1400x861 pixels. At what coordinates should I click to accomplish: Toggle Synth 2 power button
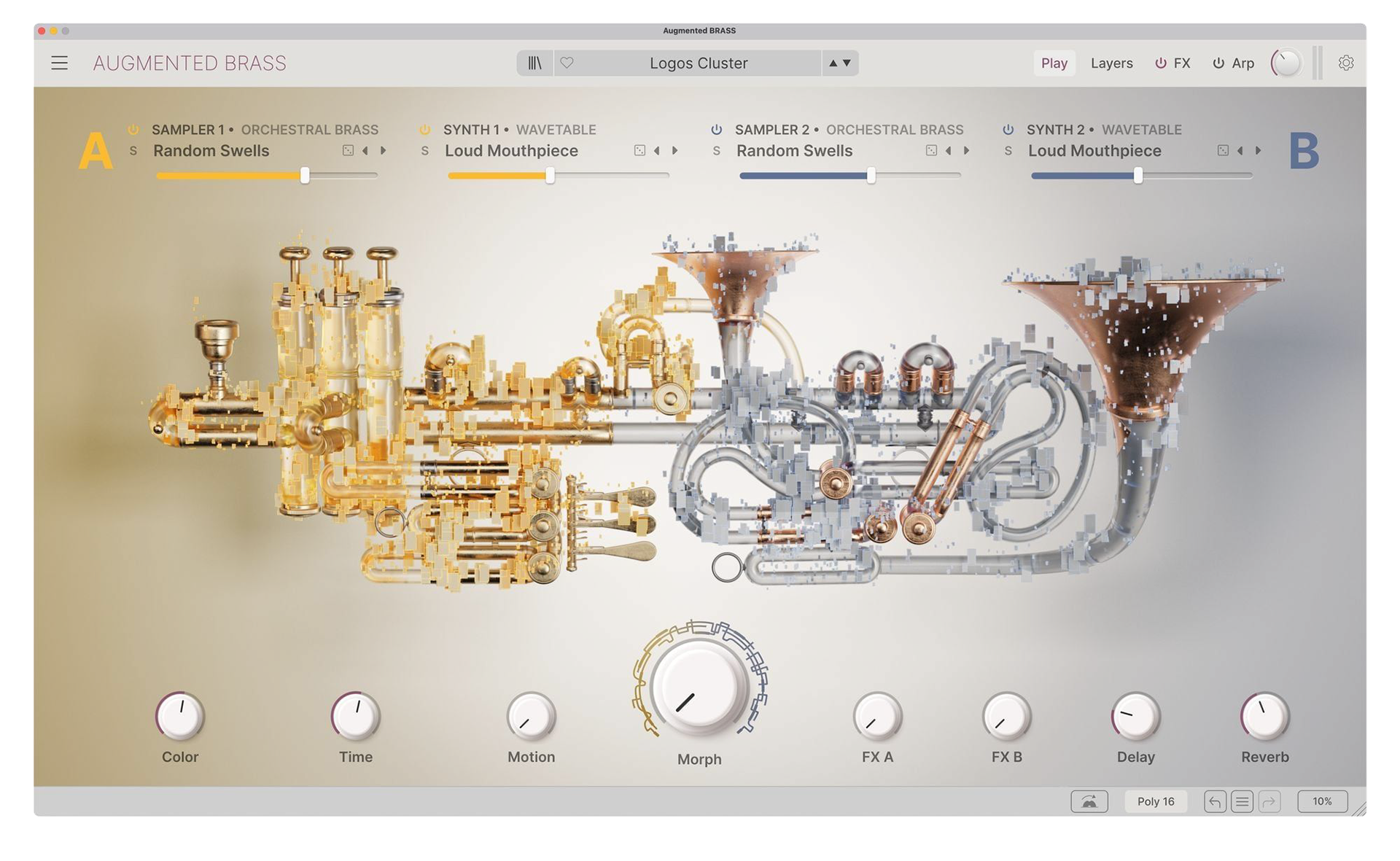pyautogui.click(x=1008, y=130)
